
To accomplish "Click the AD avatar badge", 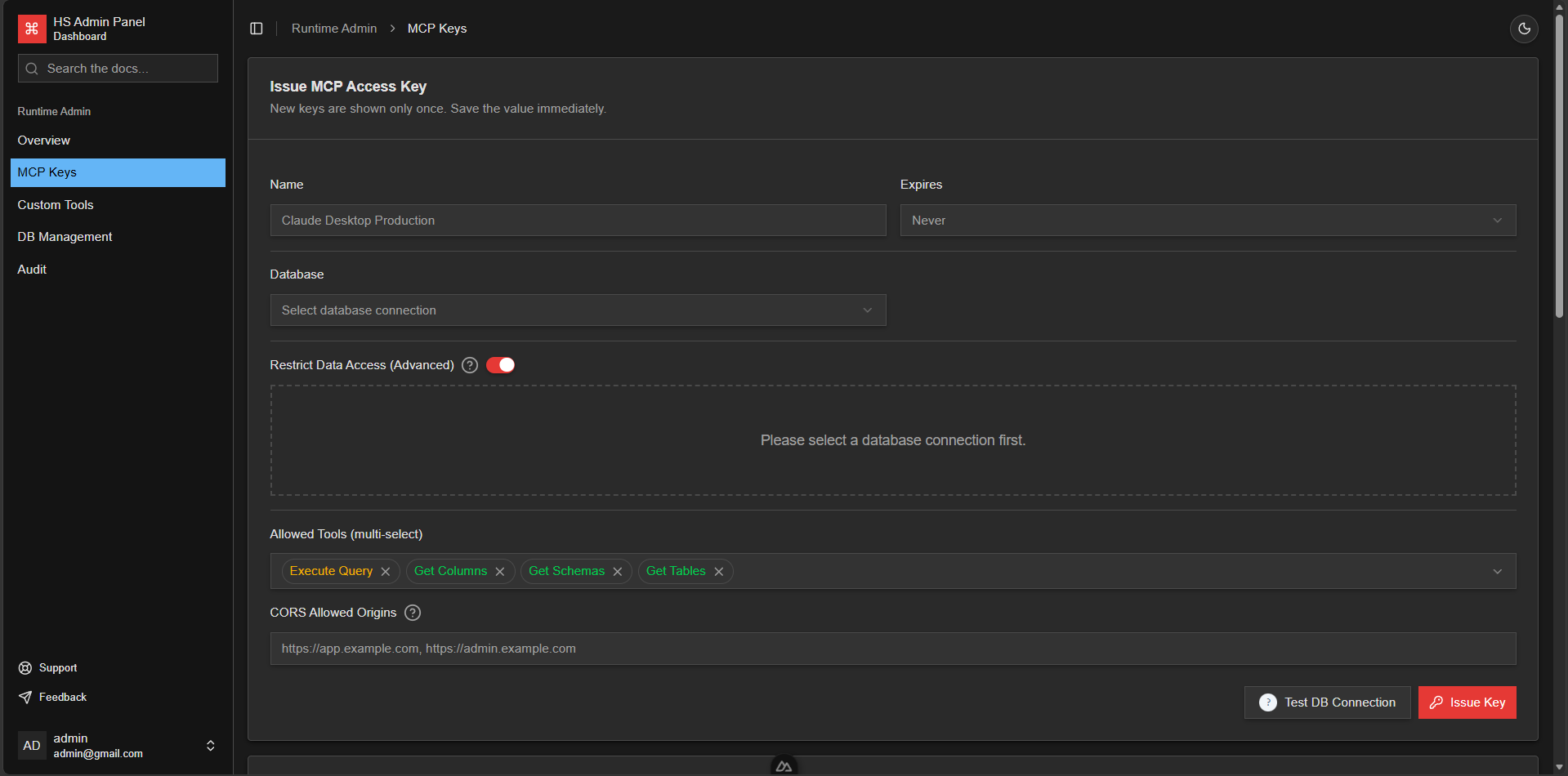I will click(32, 746).
